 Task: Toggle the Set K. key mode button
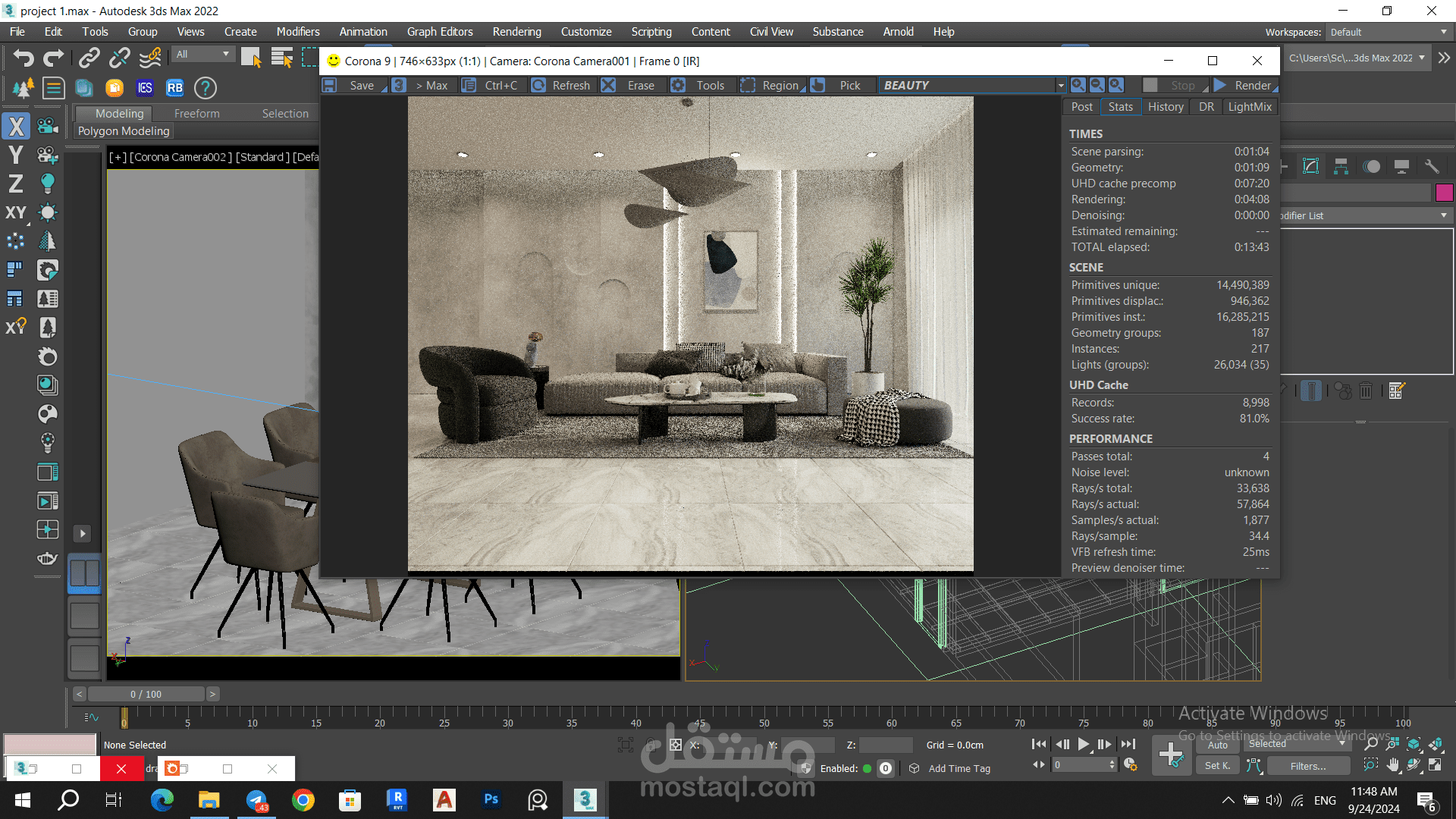click(x=1217, y=766)
